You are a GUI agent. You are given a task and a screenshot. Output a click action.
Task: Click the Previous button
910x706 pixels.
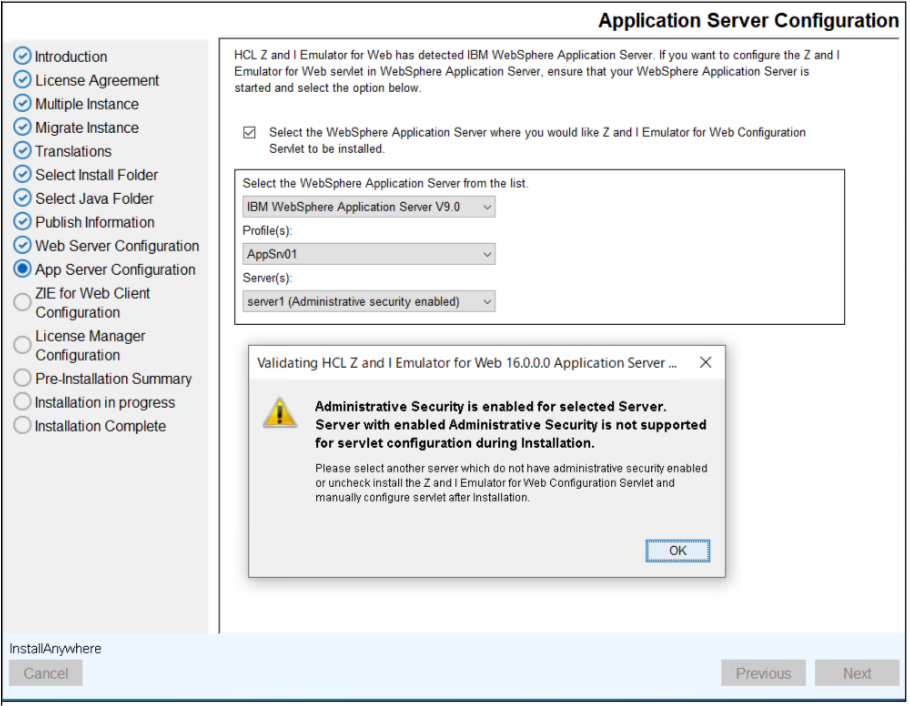763,673
